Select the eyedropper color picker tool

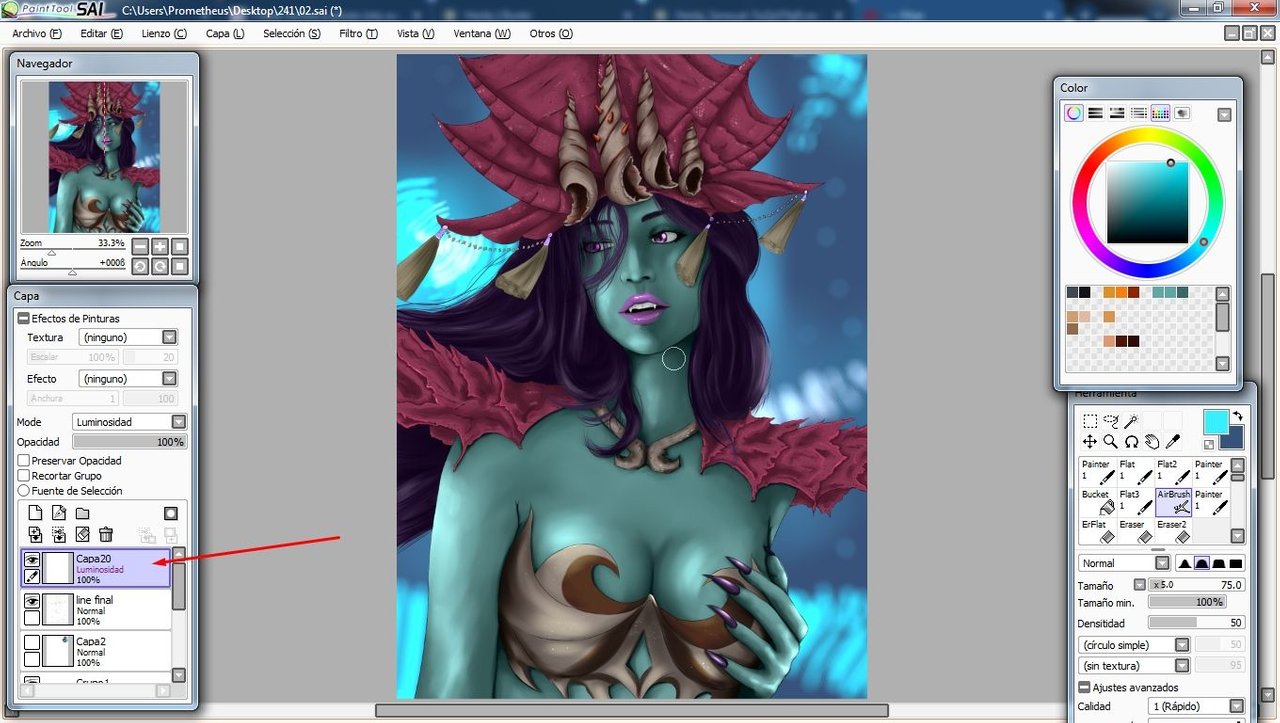1173,441
